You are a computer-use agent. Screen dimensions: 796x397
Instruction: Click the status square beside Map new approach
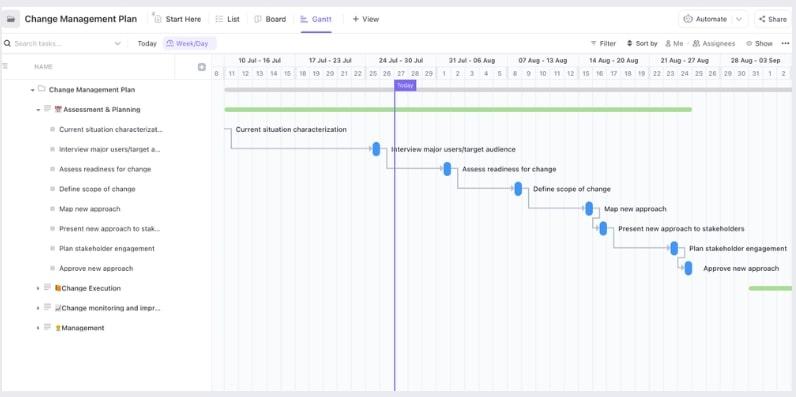[x=52, y=209]
